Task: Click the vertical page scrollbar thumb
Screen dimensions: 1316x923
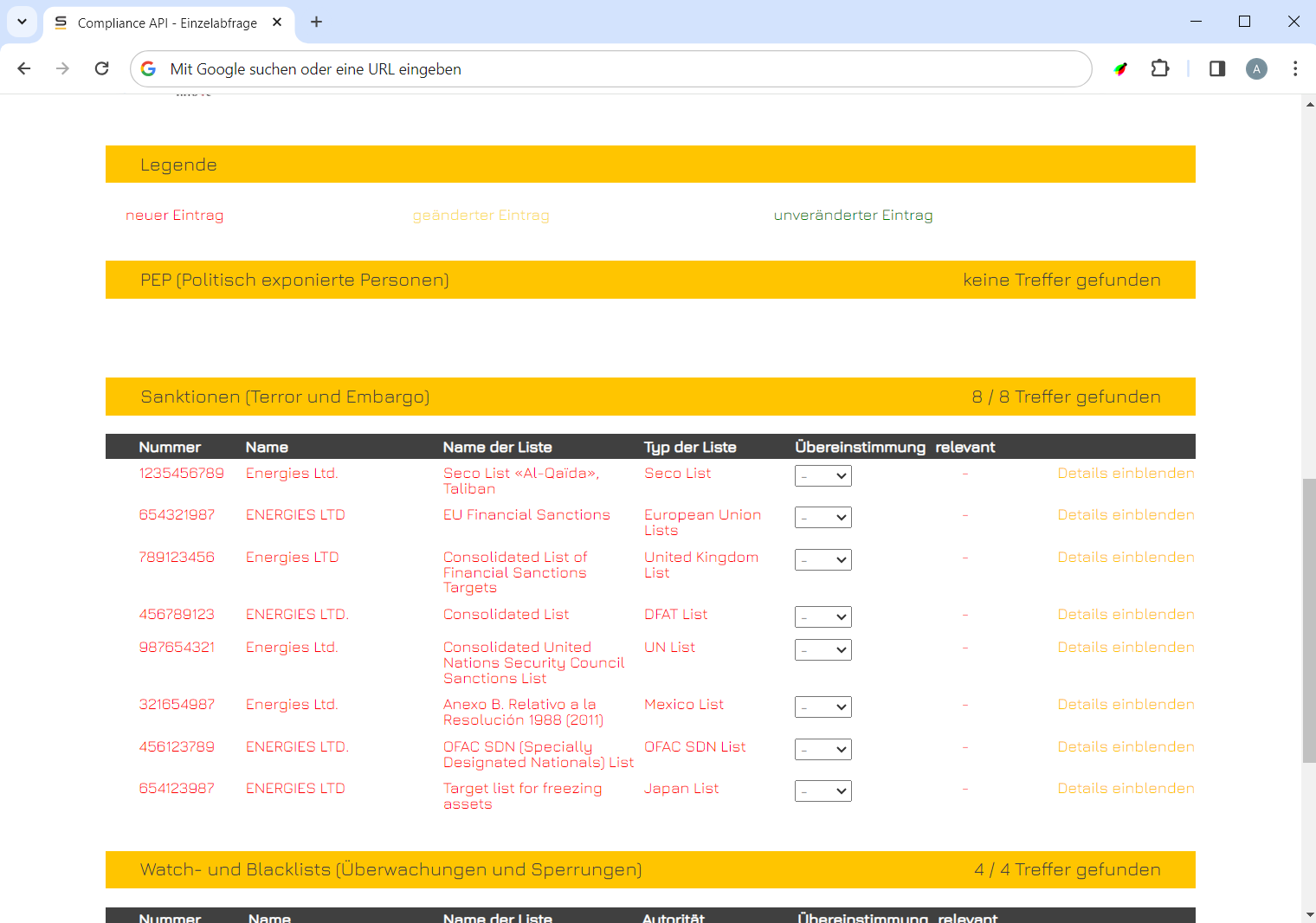Action: [x=1308, y=619]
